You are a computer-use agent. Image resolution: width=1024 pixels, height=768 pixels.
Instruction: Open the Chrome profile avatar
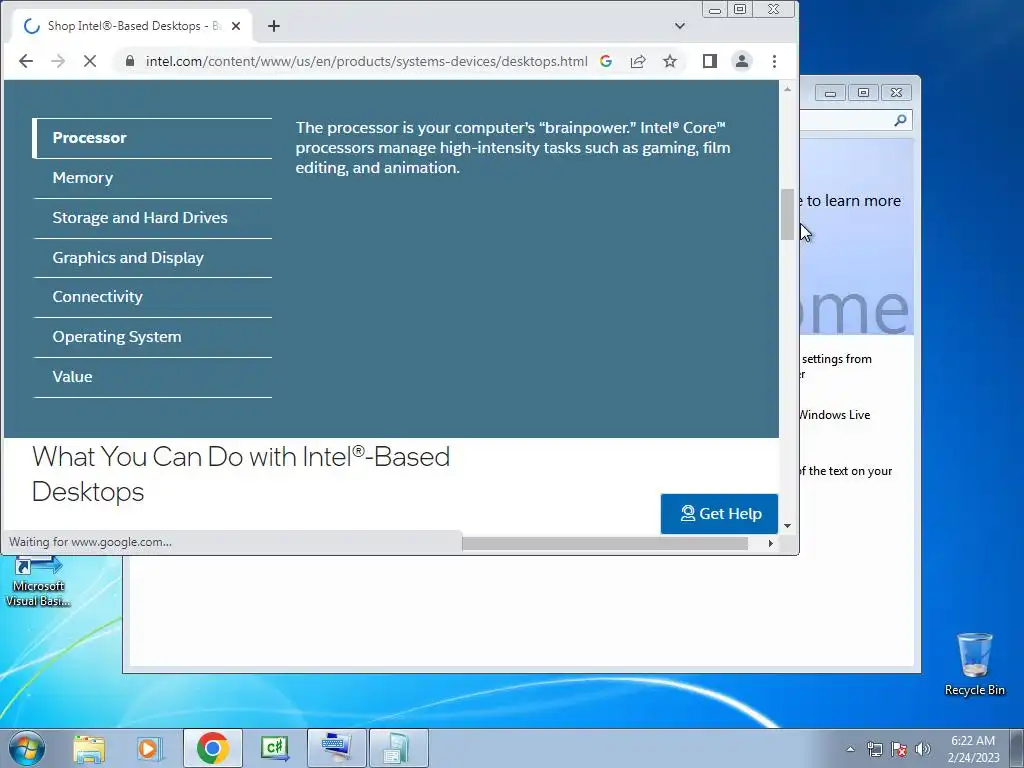point(742,61)
